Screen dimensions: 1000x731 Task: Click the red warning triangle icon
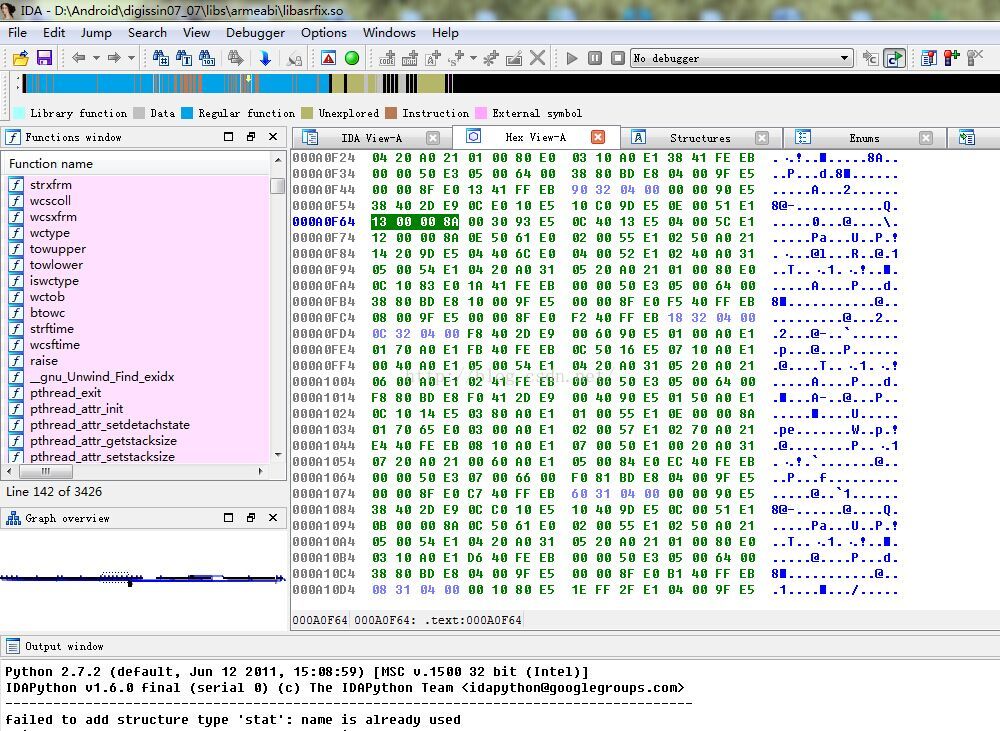tap(328, 58)
